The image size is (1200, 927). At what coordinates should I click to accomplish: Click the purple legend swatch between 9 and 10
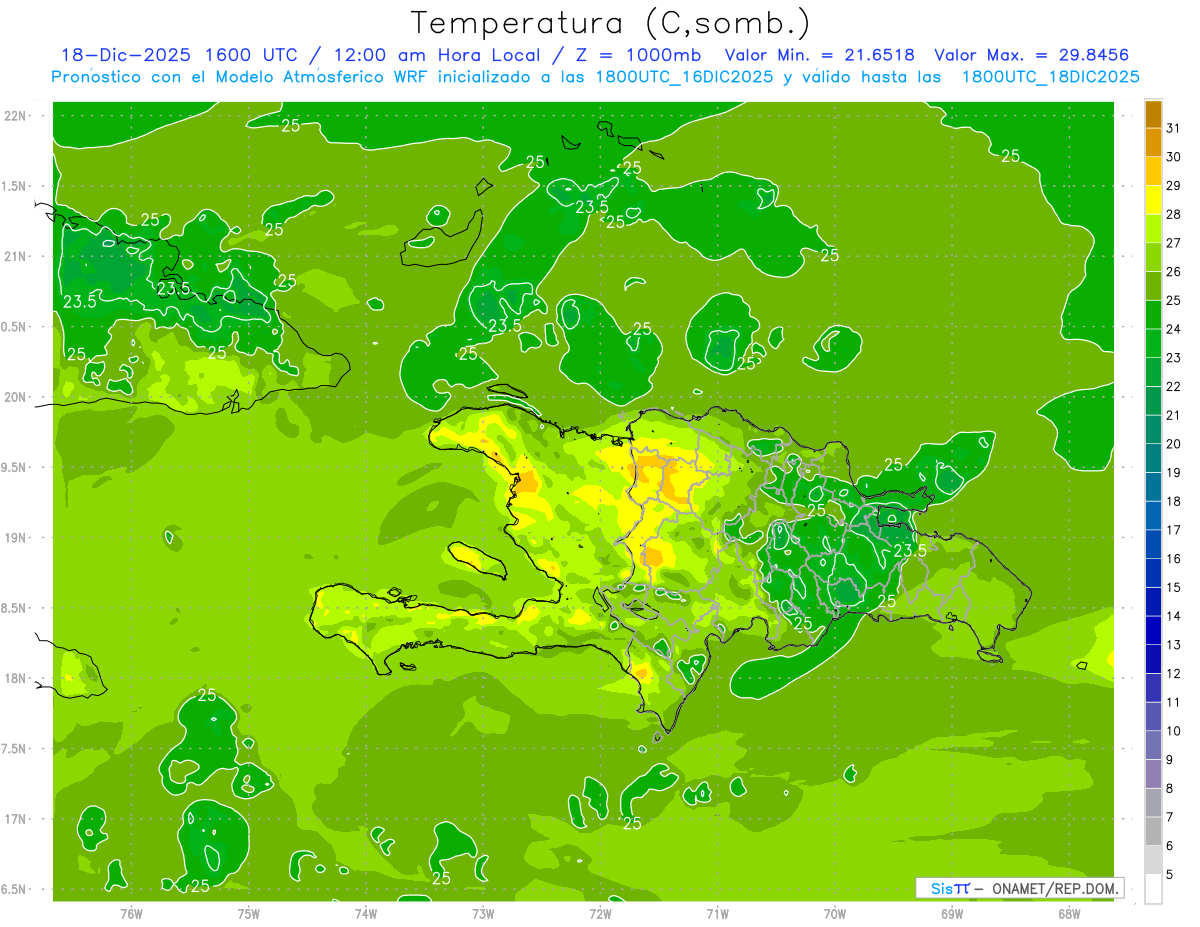pos(1153,745)
